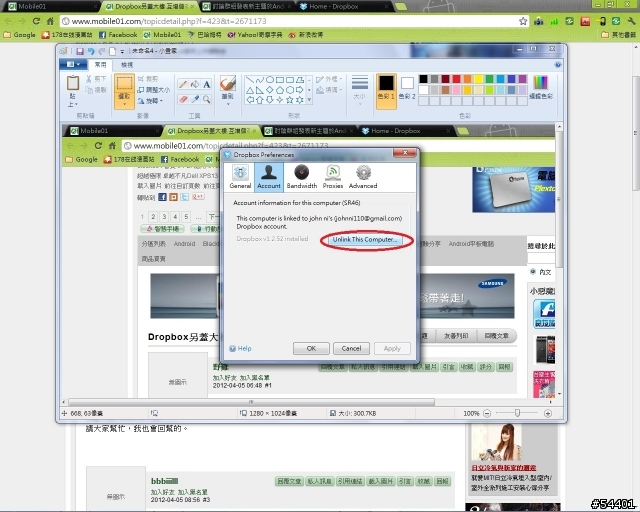The width and height of the screenshot is (640, 512).
Task: Click the Brushes (筆刷) tool icon
Action: pyautogui.click(x=227, y=83)
